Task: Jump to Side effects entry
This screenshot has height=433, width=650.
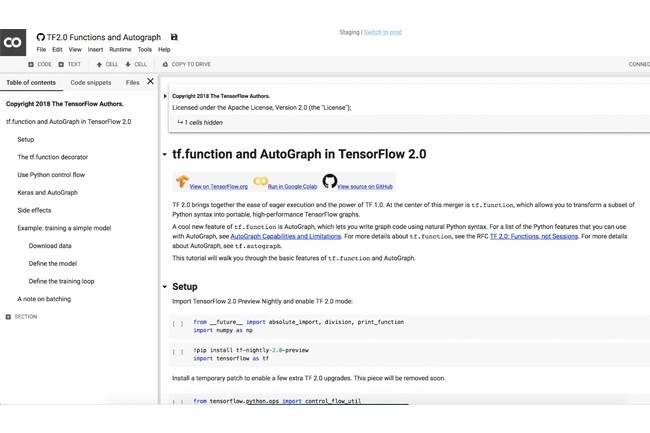Action: [x=34, y=210]
